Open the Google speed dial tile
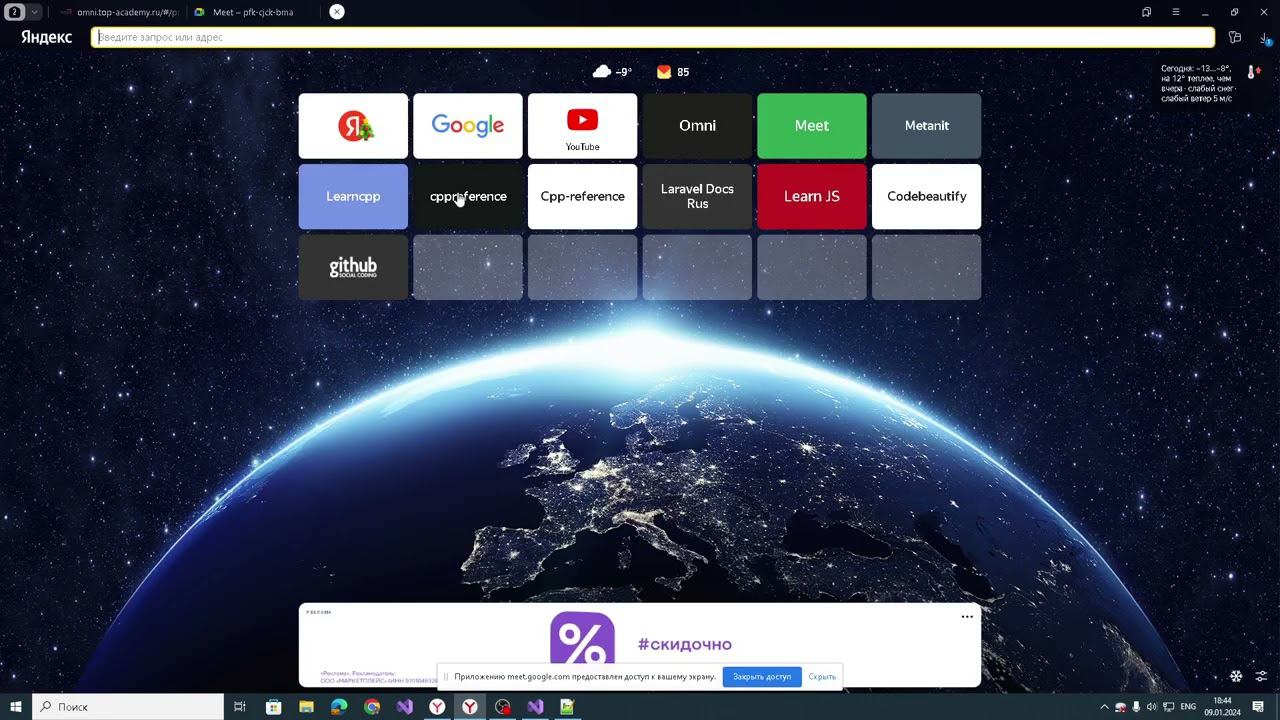Viewport: 1280px width, 720px height. pyautogui.click(x=468, y=126)
